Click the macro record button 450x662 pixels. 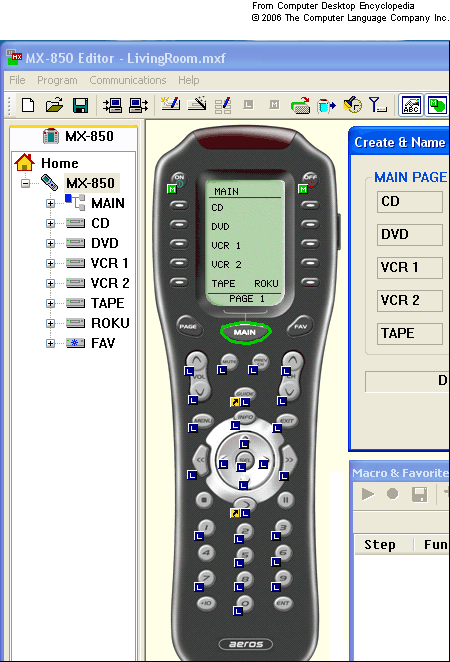click(x=393, y=494)
